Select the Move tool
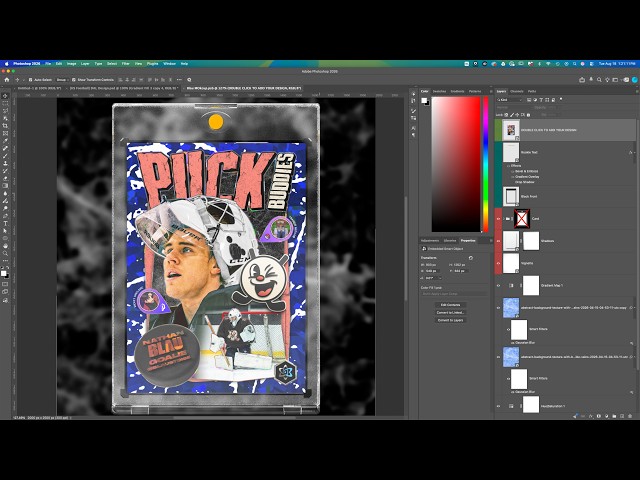The image size is (640, 480). (x=5, y=96)
